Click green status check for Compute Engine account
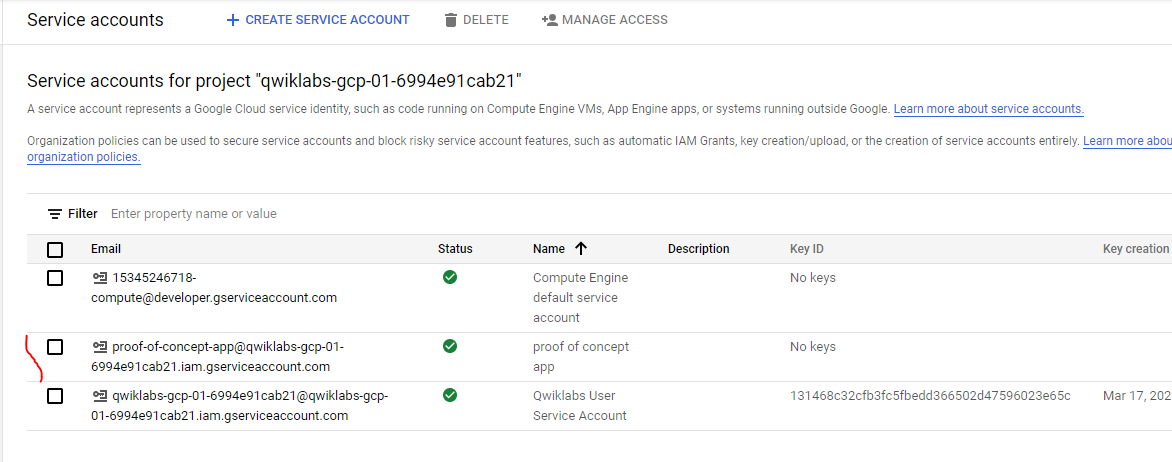The height and width of the screenshot is (462, 1172). 450,277
